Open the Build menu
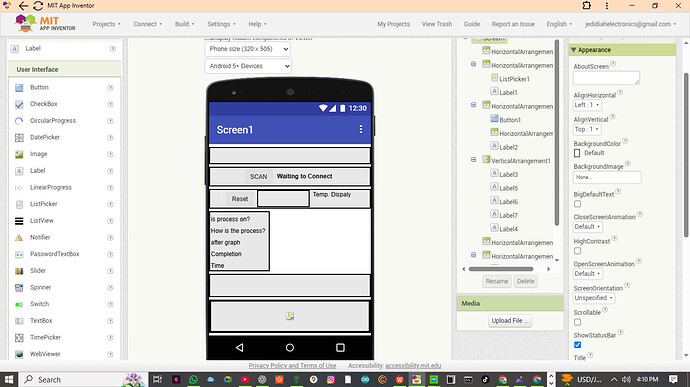The image size is (690, 387). point(184,24)
